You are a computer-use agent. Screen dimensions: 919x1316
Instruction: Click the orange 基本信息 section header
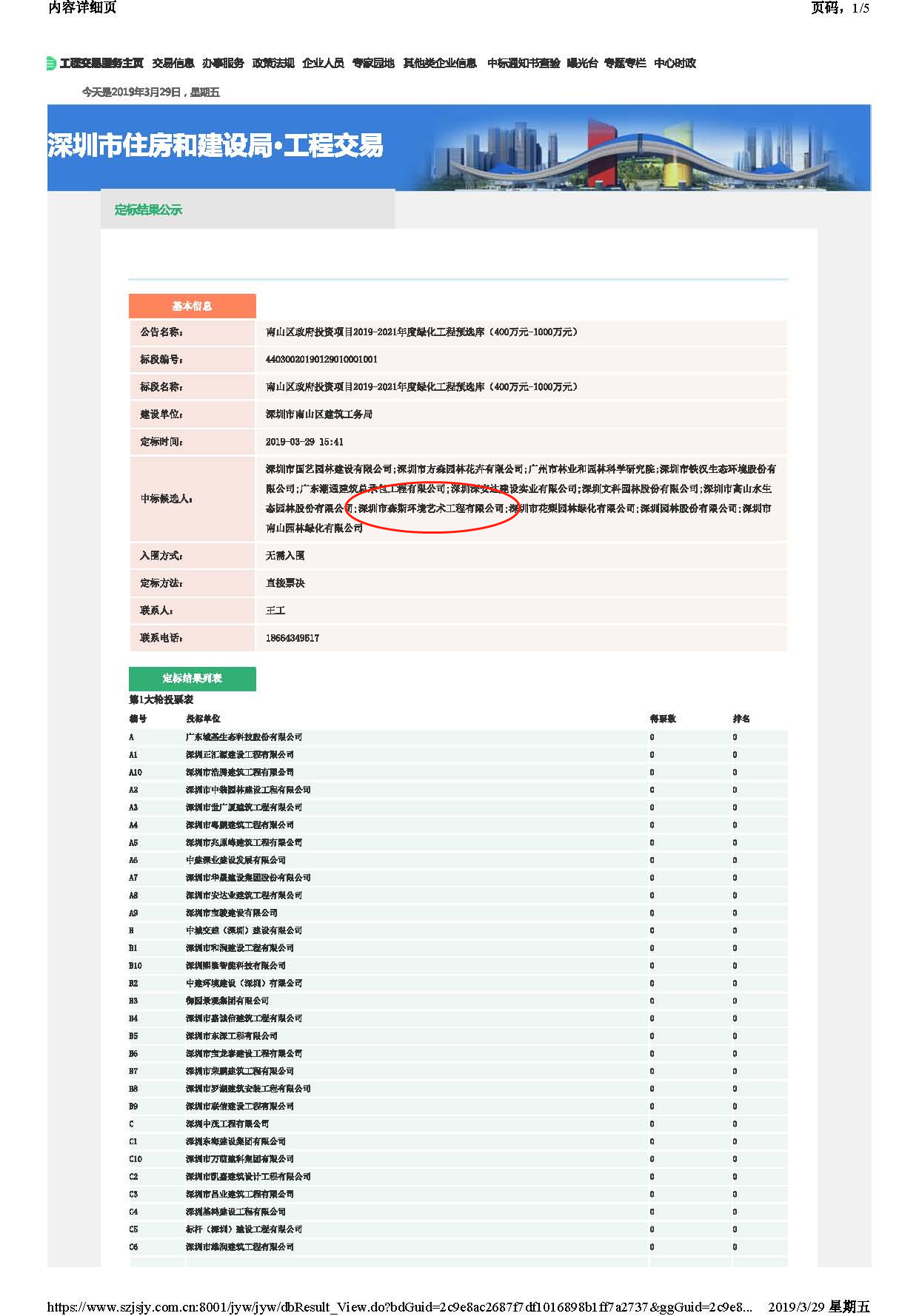tap(192, 306)
